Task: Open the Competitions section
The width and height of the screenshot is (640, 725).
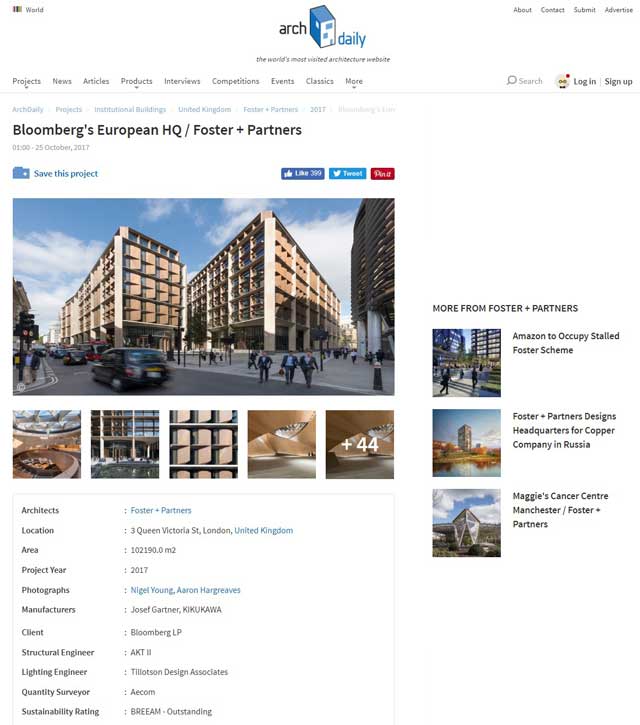Action: pyautogui.click(x=235, y=81)
